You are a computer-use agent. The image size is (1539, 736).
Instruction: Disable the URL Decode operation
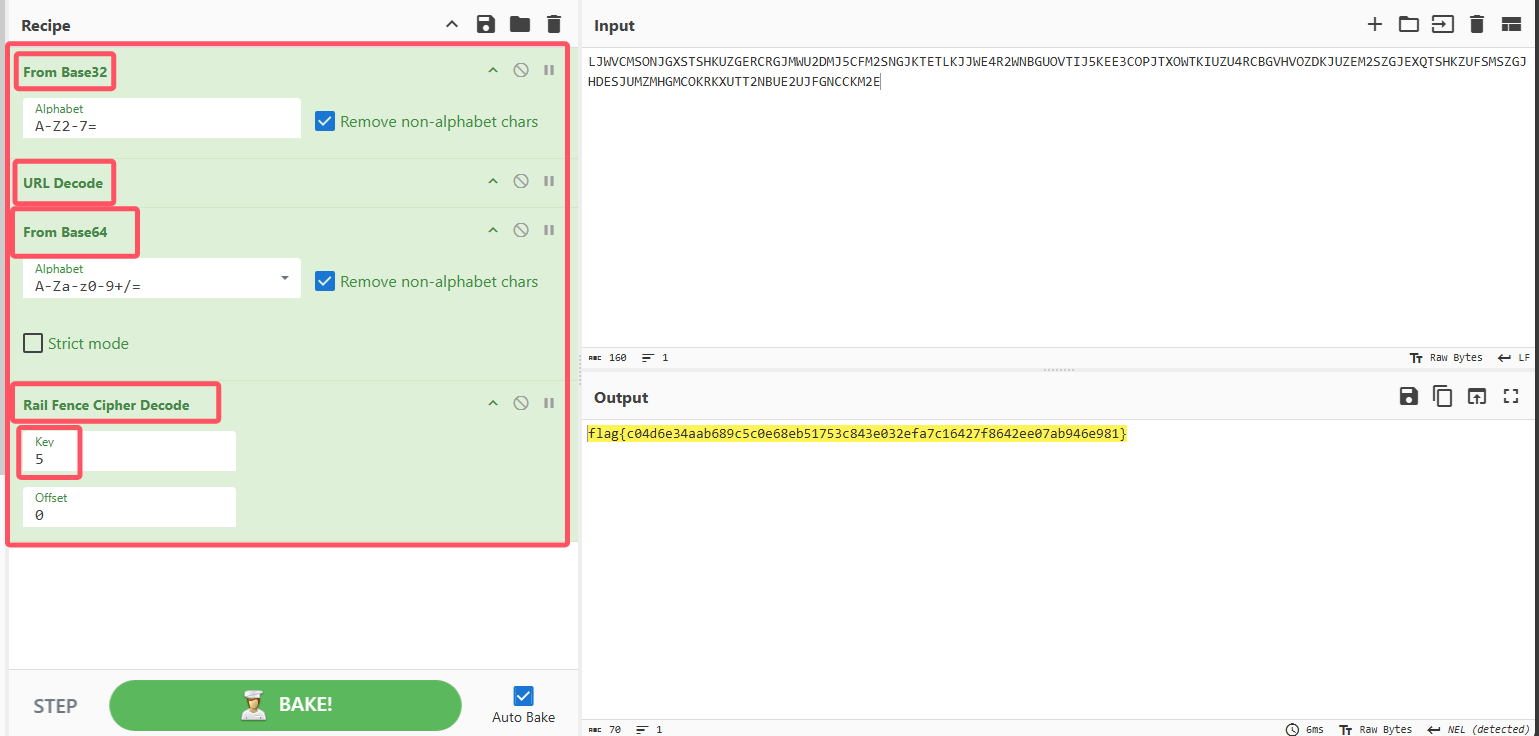(521, 181)
